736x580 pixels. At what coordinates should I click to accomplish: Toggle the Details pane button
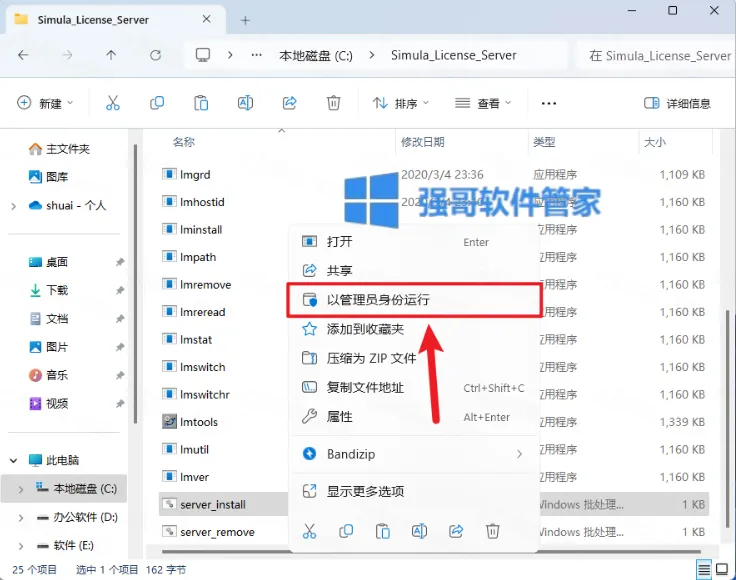[677, 103]
